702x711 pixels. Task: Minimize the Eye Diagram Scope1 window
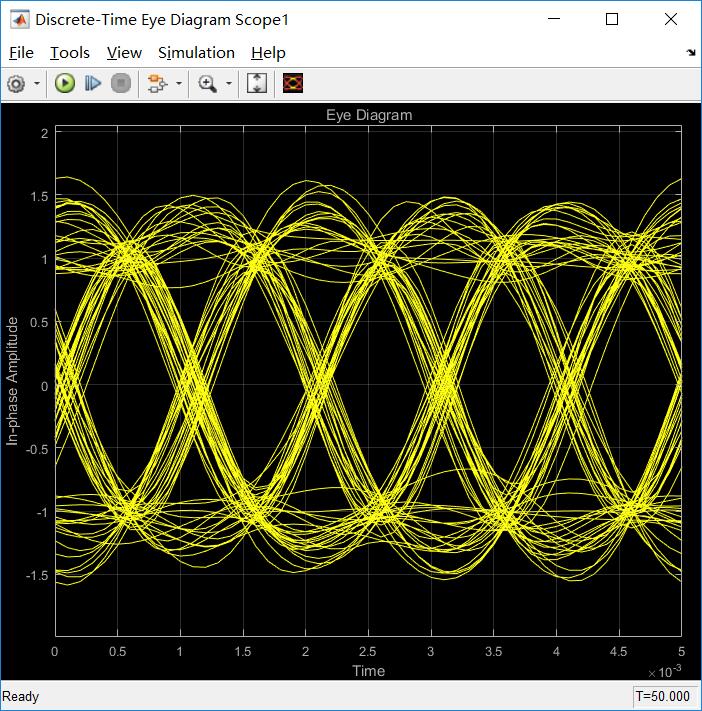tap(554, 19)
